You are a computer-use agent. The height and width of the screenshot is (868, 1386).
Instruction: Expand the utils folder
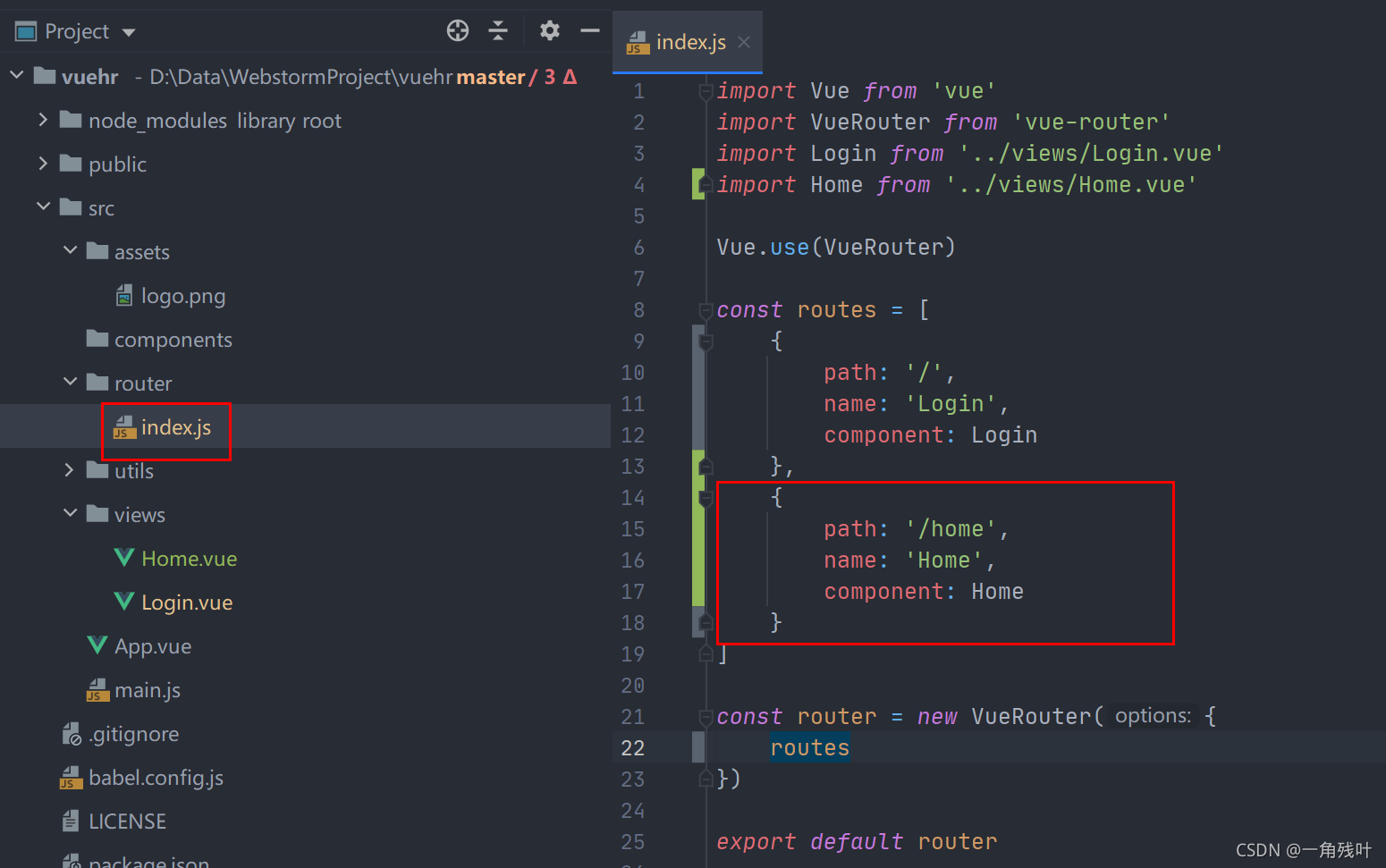[70, 469]
